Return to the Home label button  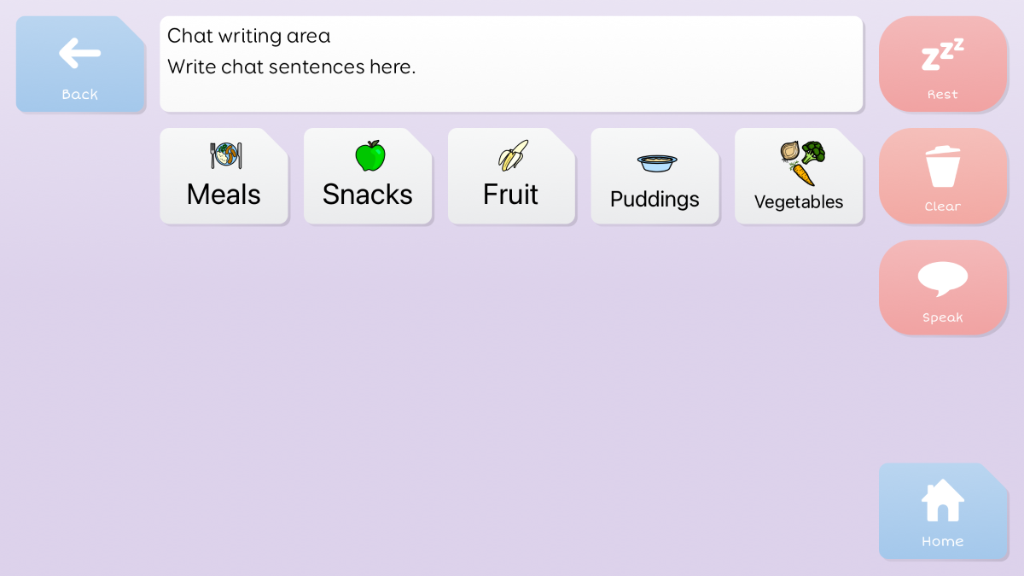pos(942,541)
